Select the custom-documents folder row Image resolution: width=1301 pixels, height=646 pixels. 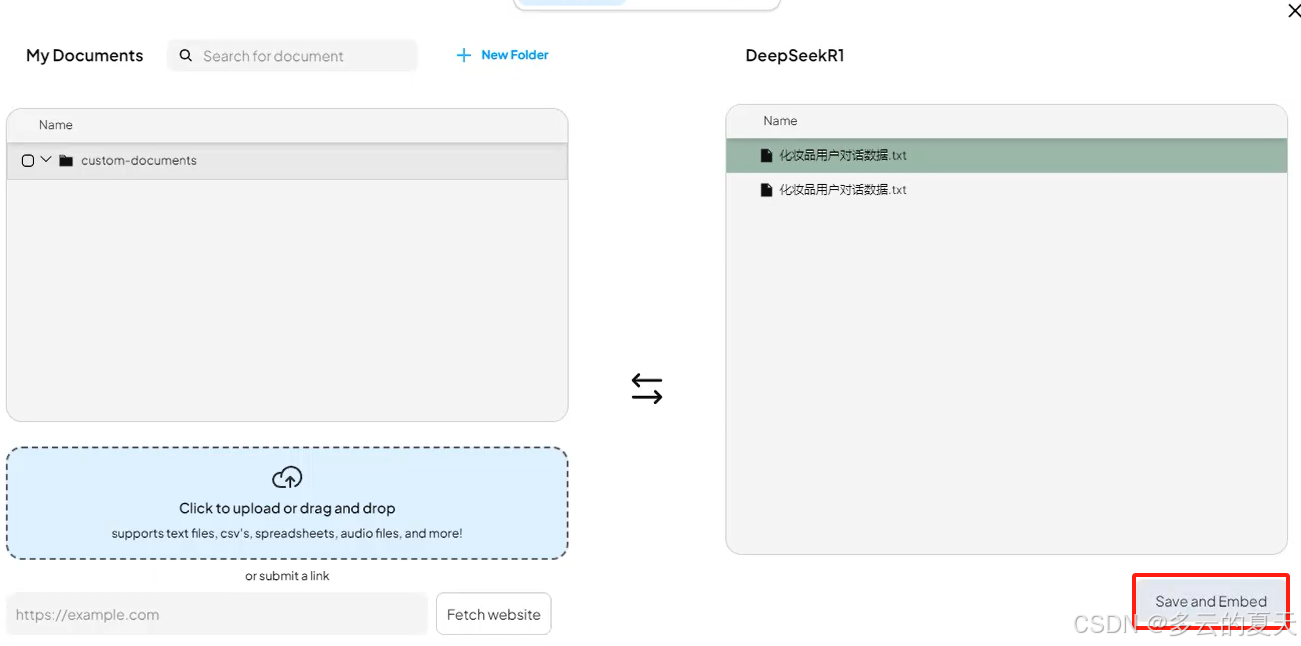[x=287, y=161]
